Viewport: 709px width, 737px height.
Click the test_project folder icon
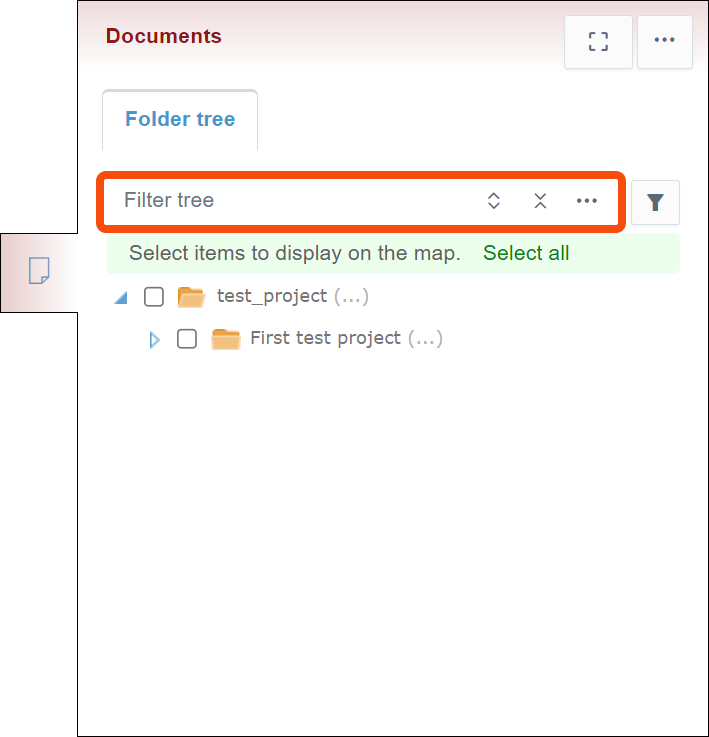191,297
